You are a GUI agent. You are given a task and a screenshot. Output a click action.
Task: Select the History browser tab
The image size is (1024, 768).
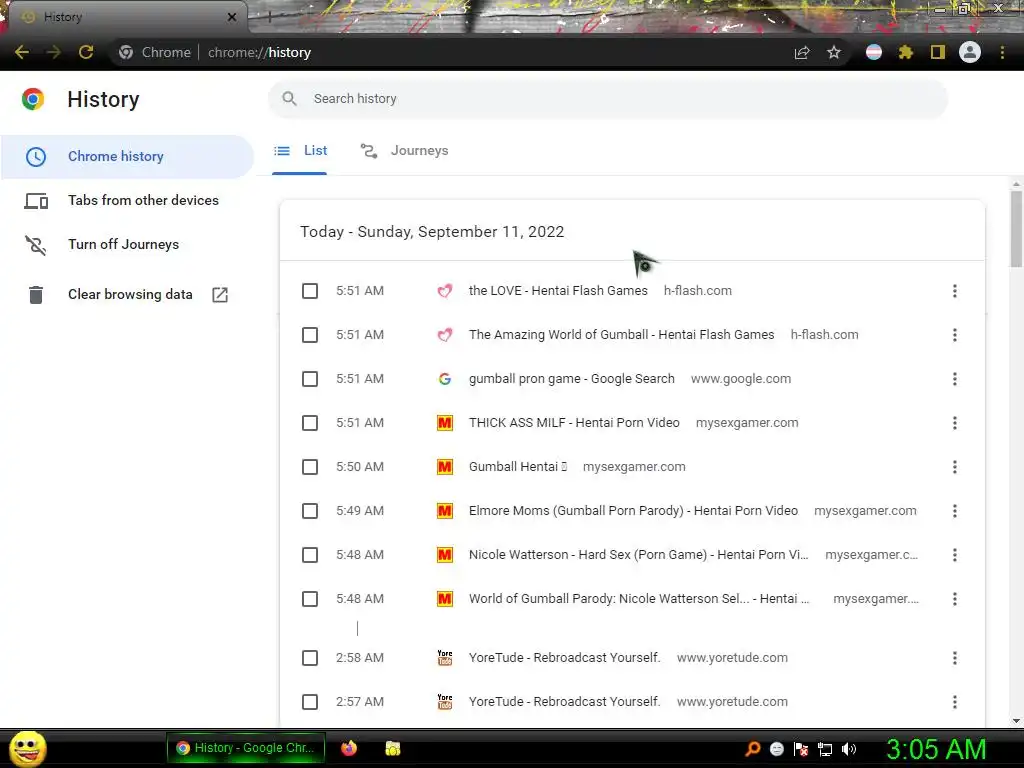click(127, 17)
